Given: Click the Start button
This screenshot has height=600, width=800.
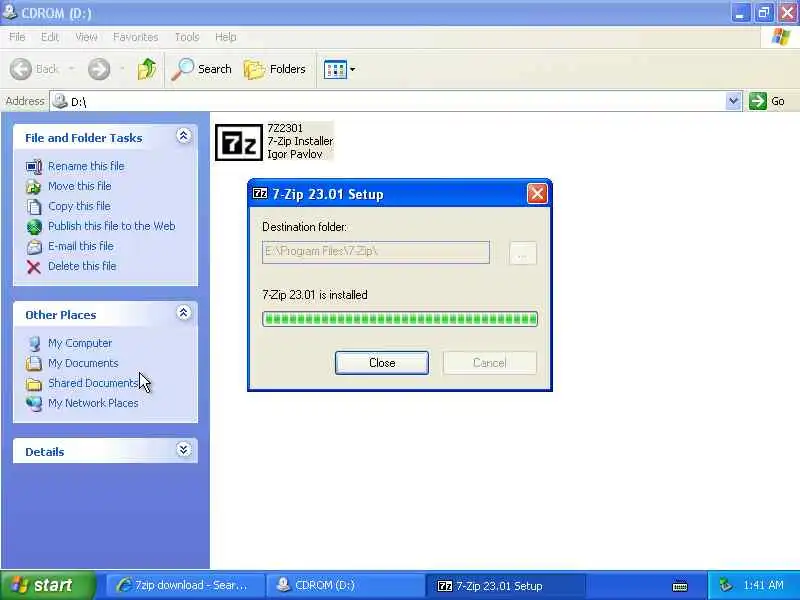Looking at the screenshot, I should 47,585.
